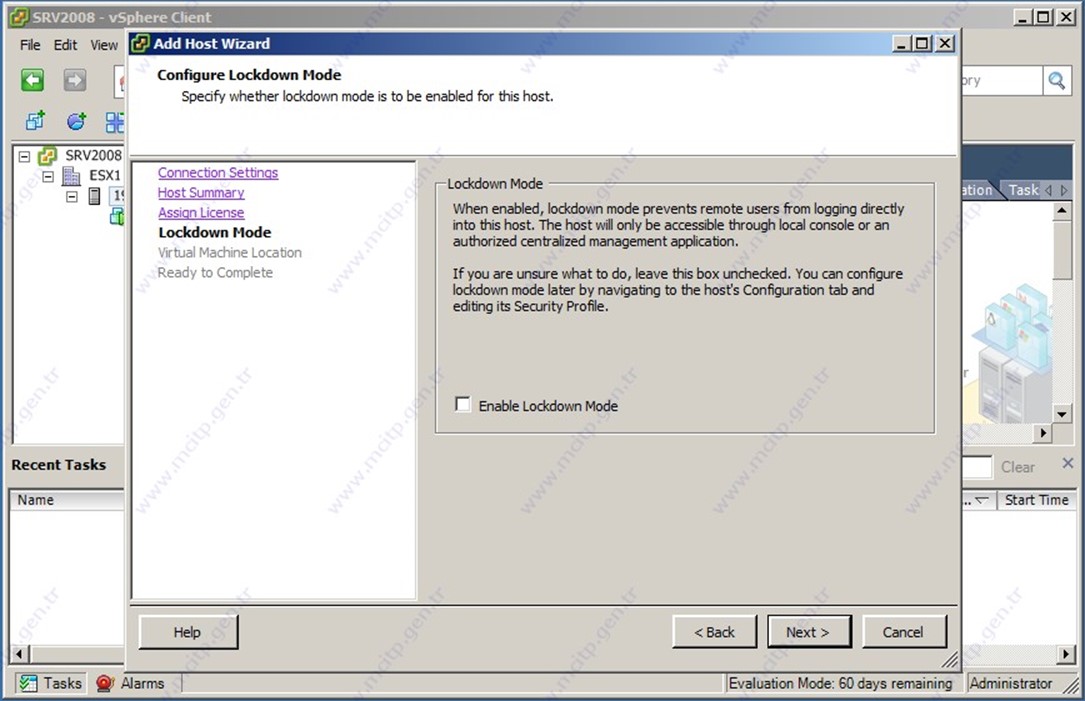Switch to the Task tab

1023,190
